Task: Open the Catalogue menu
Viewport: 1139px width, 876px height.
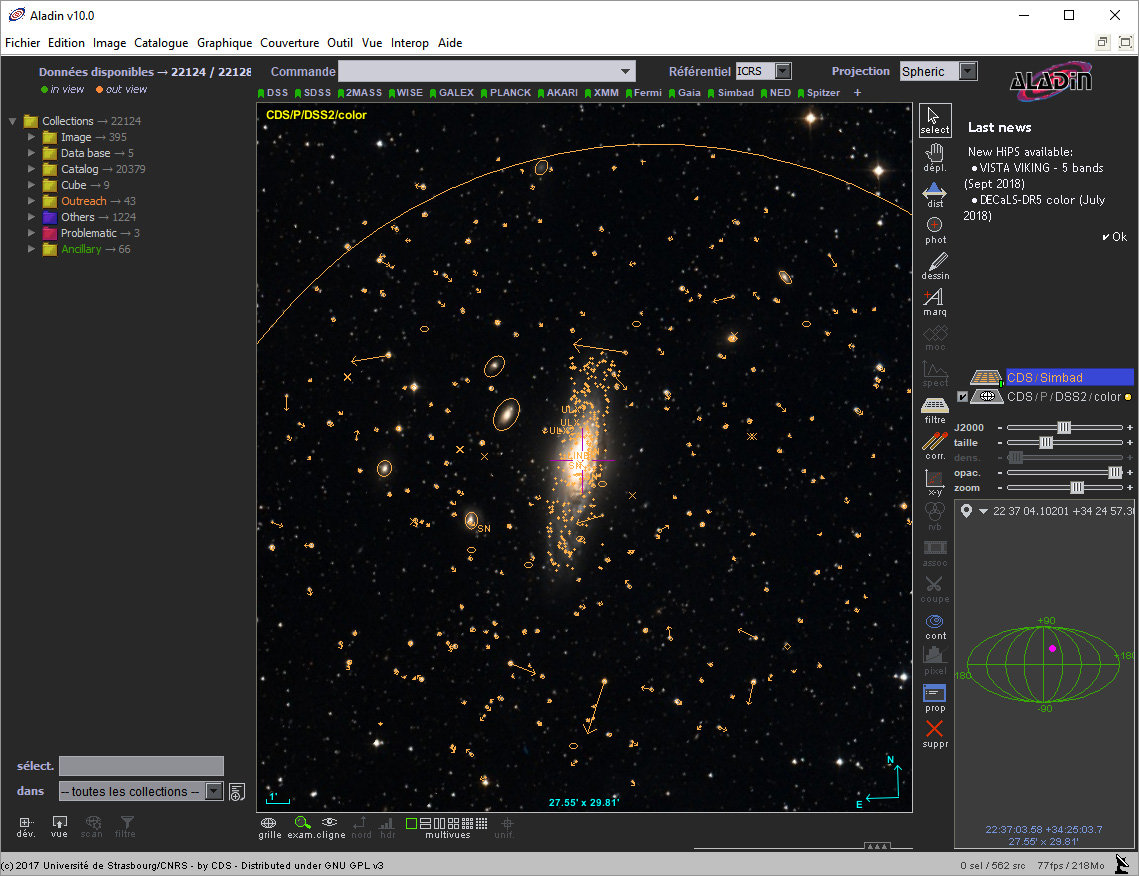Action: tap(161, 43)
